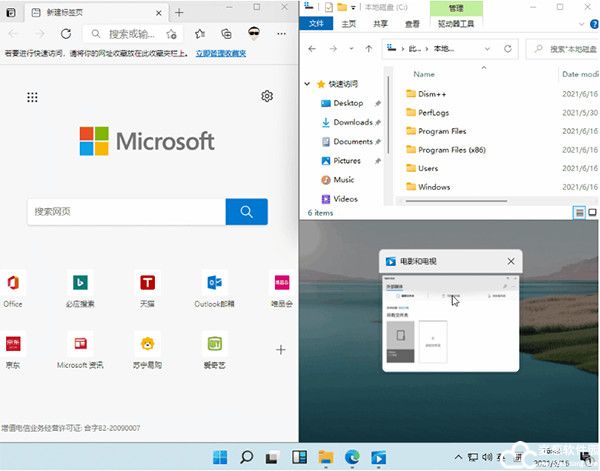The image size is (600, 471).
Task: Open the Drive Tools tab in Explorer
Action: [456, 24]
